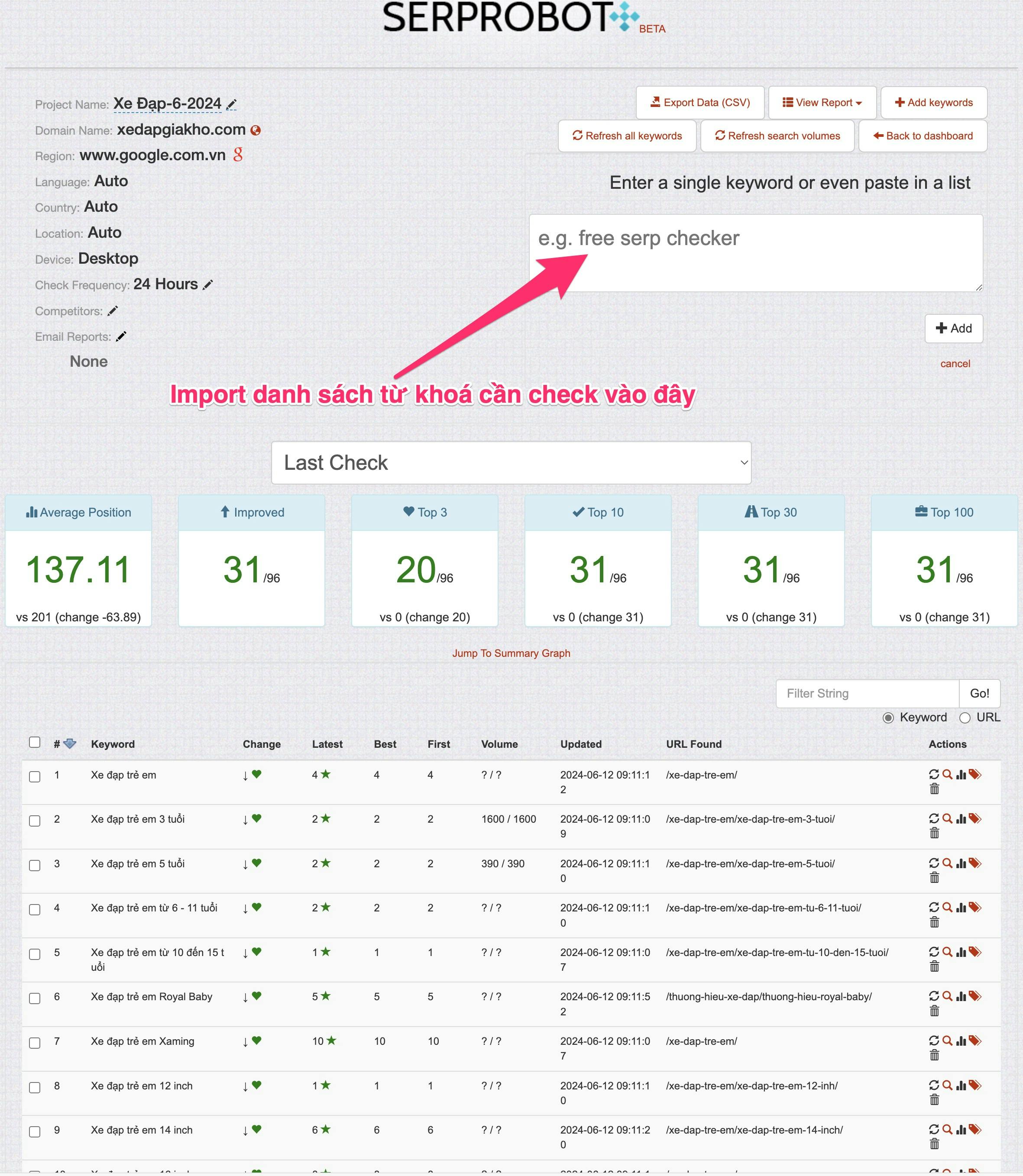Show chart for 'Xe đạp trẻ em 5 tuổi'
Image resolution: width=1023 pixels, height=1176 pixels.
961,863
